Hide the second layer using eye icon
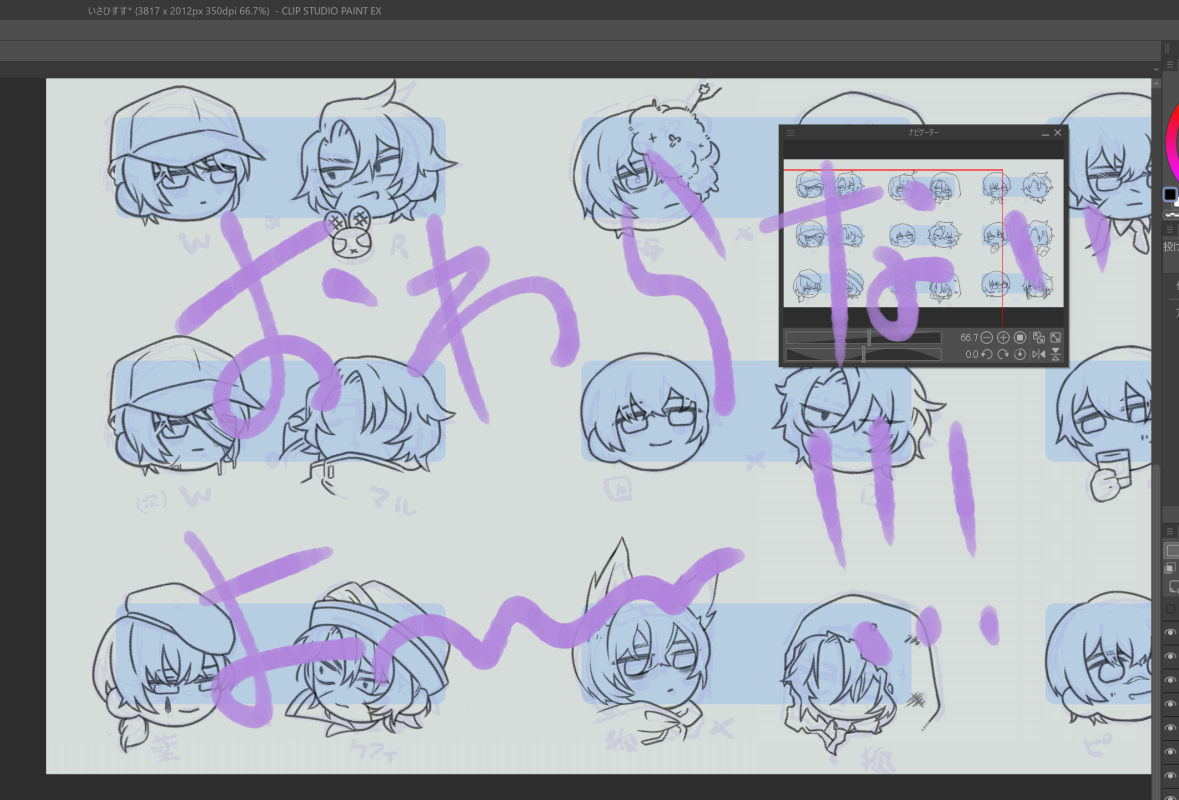 [1171, 657]
